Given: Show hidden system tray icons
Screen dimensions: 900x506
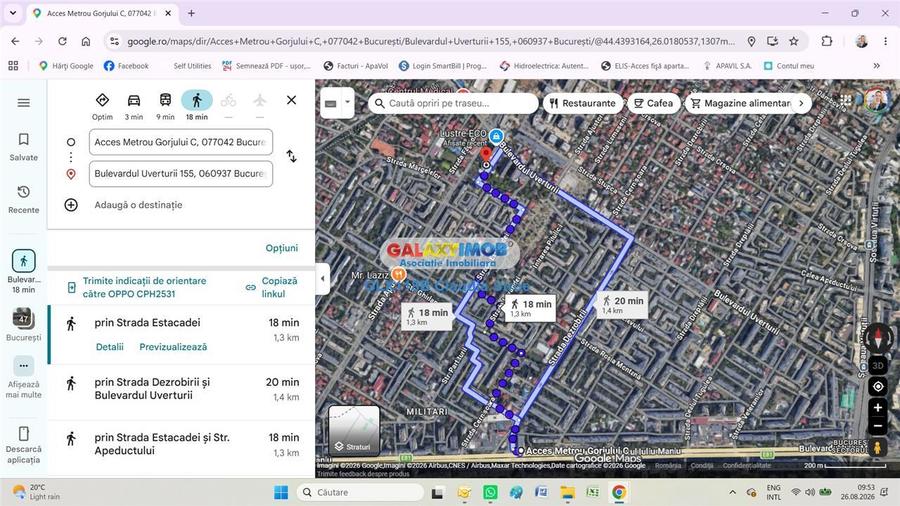Looking at the screenshot, I should (732, 492).
